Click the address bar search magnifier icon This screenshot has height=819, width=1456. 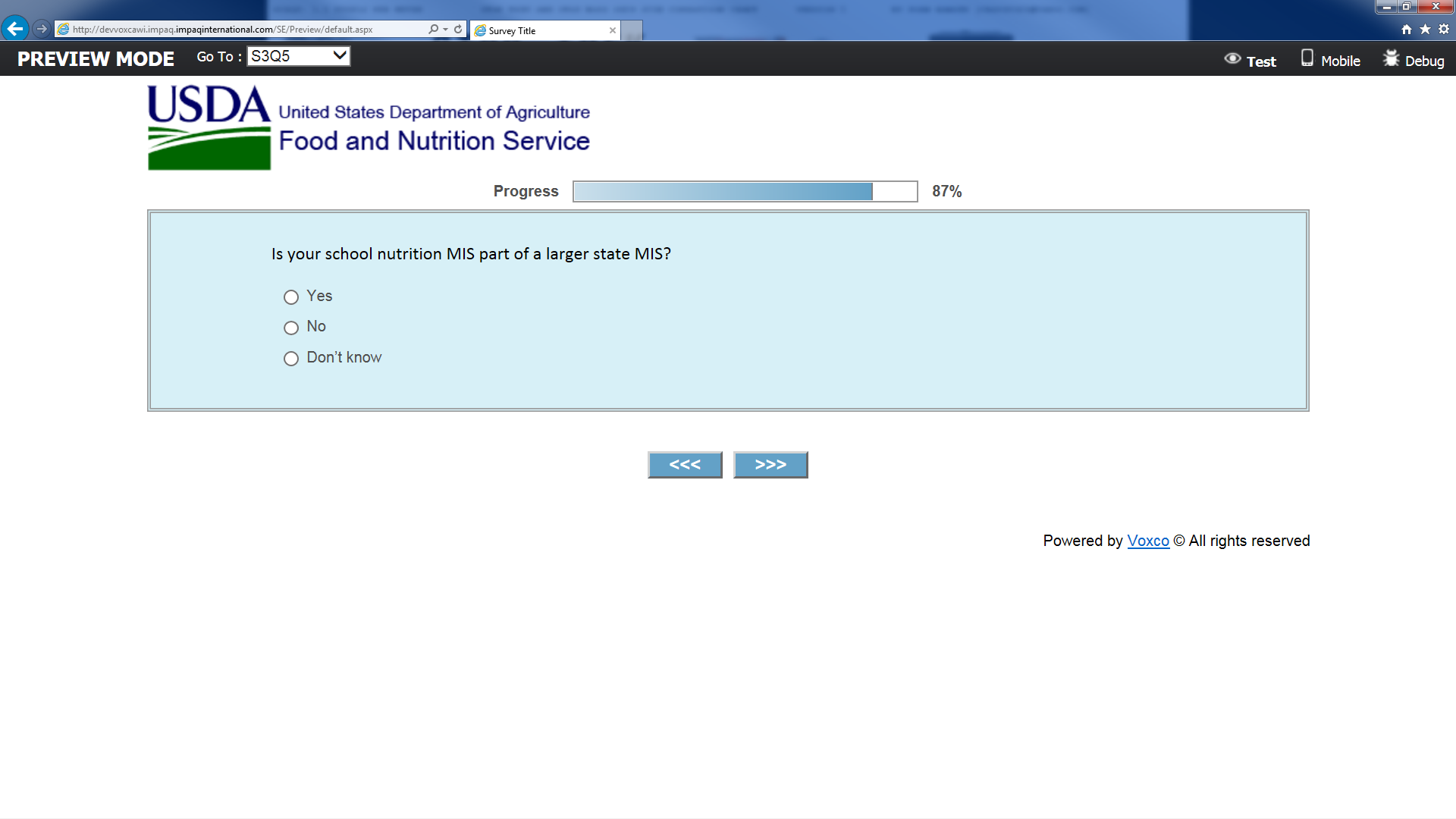pos(433,29)
